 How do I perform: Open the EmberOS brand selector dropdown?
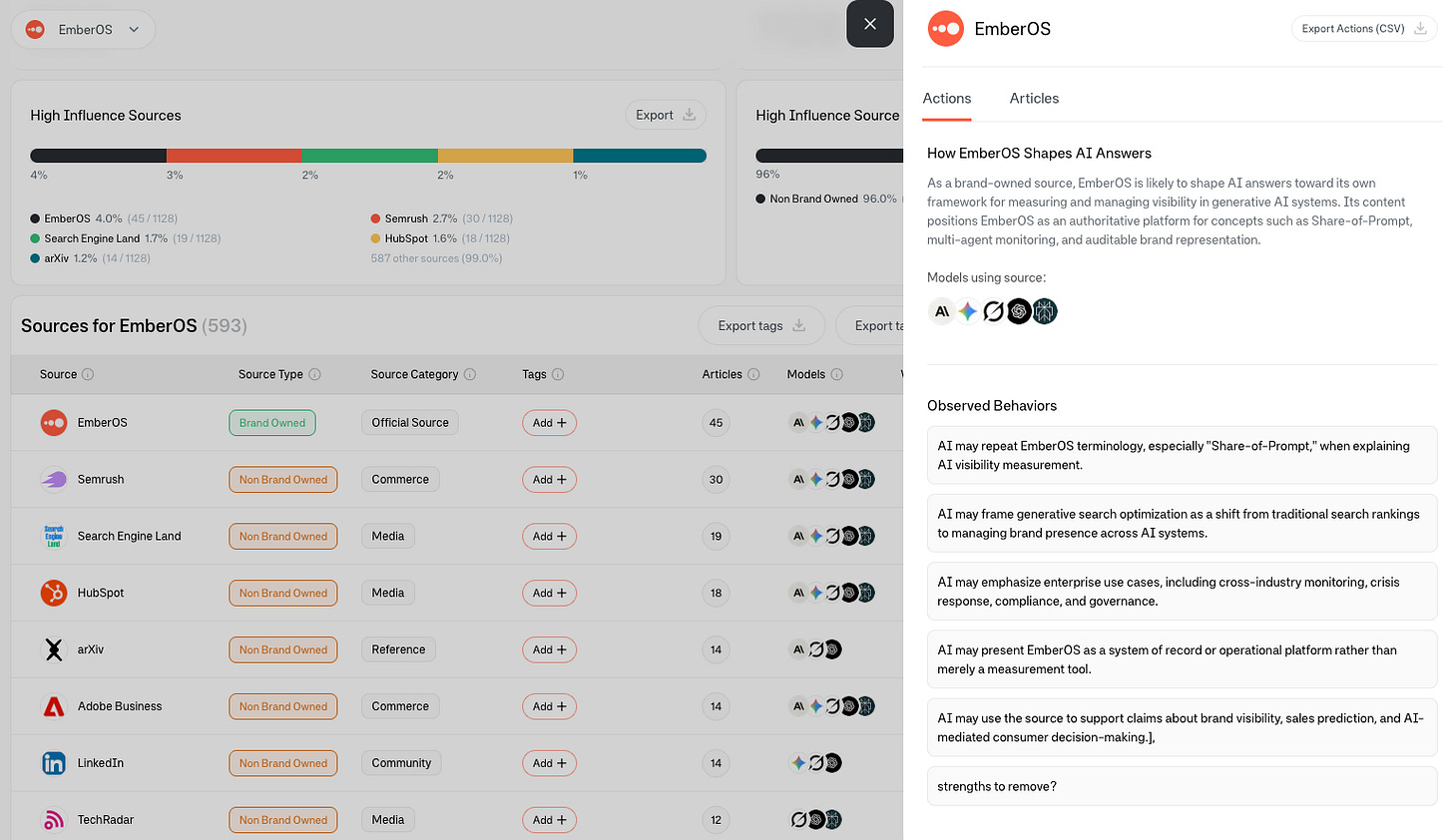tap(84, 30)
